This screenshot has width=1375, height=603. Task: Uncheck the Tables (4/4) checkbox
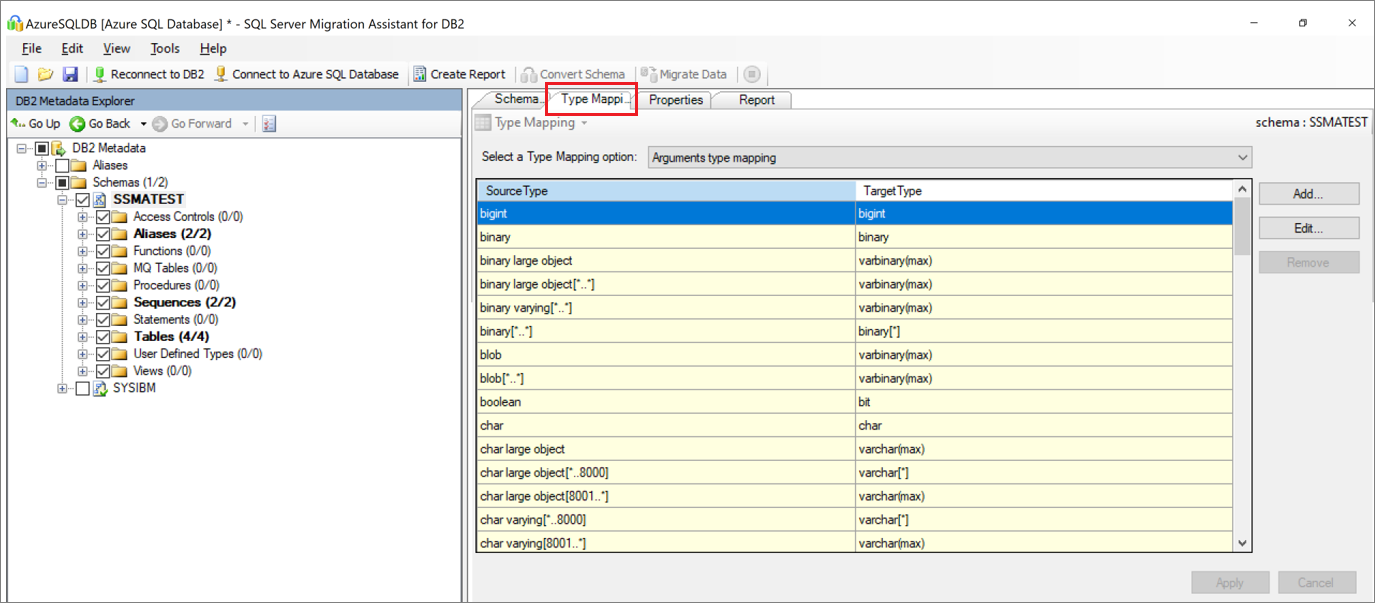102,336
